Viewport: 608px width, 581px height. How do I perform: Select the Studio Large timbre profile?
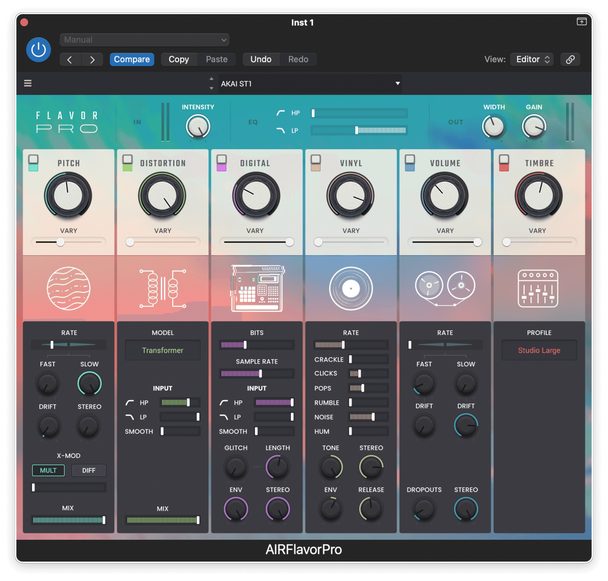point(538,351)
